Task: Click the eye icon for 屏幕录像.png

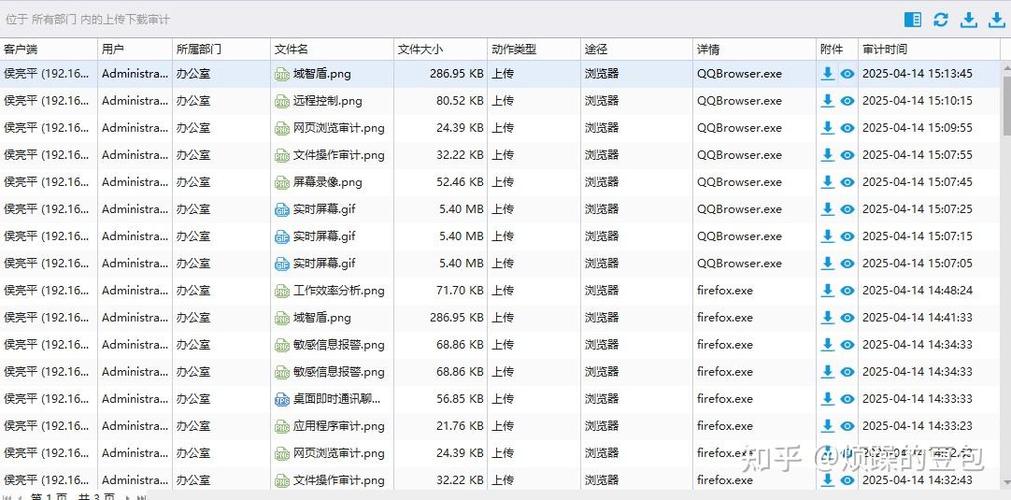Action: (847, 183)
